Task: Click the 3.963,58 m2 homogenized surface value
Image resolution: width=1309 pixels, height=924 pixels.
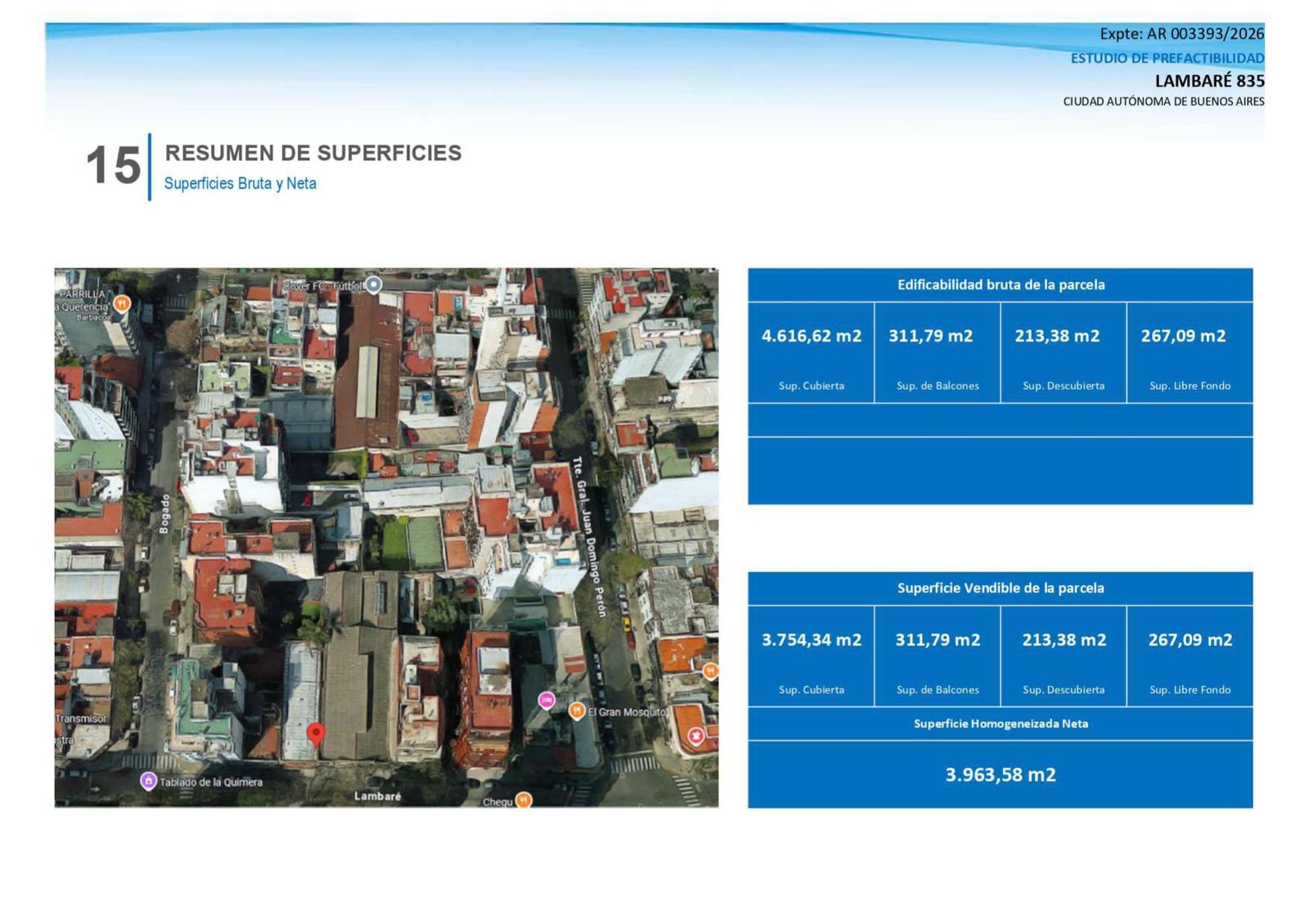Action: pos(1001,774)
